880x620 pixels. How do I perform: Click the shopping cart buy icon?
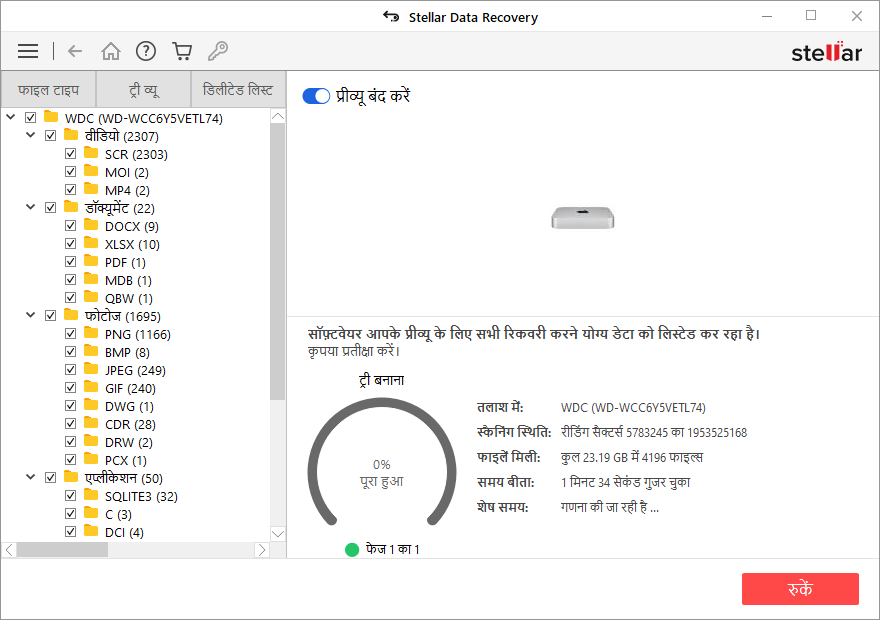coord(181,51)
